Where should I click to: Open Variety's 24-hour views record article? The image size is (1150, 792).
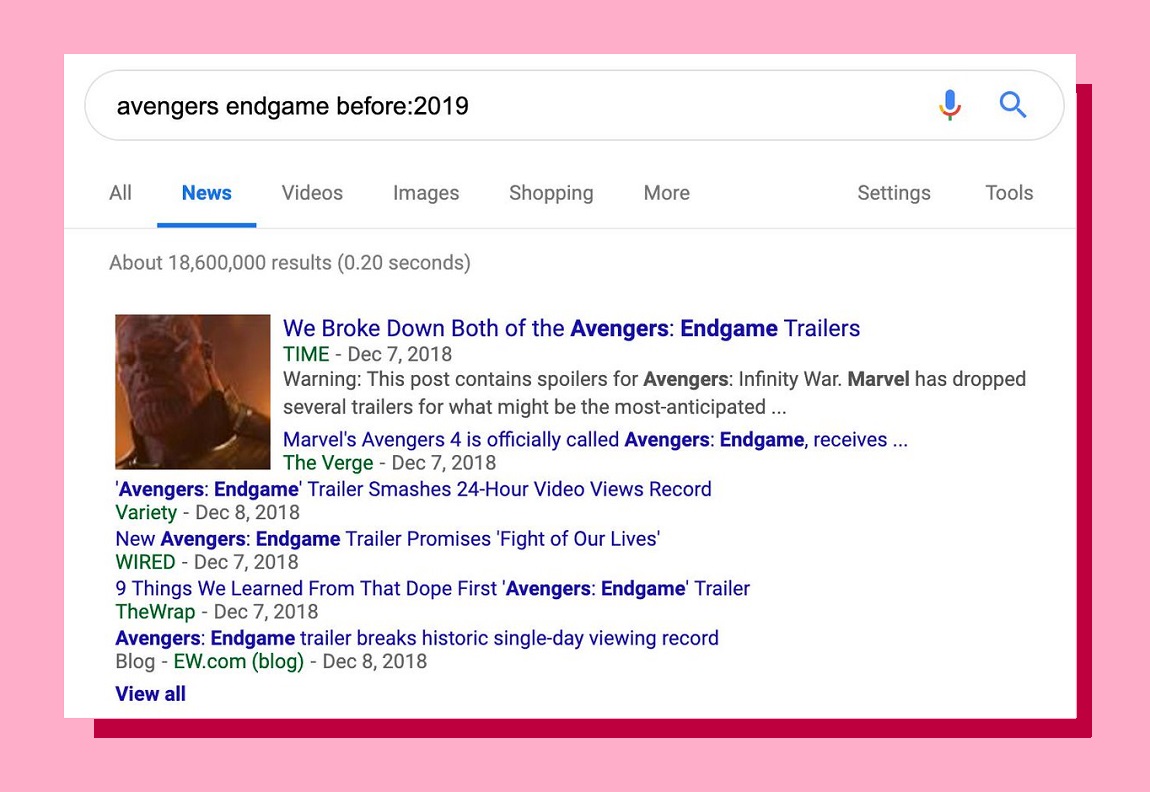413,489
